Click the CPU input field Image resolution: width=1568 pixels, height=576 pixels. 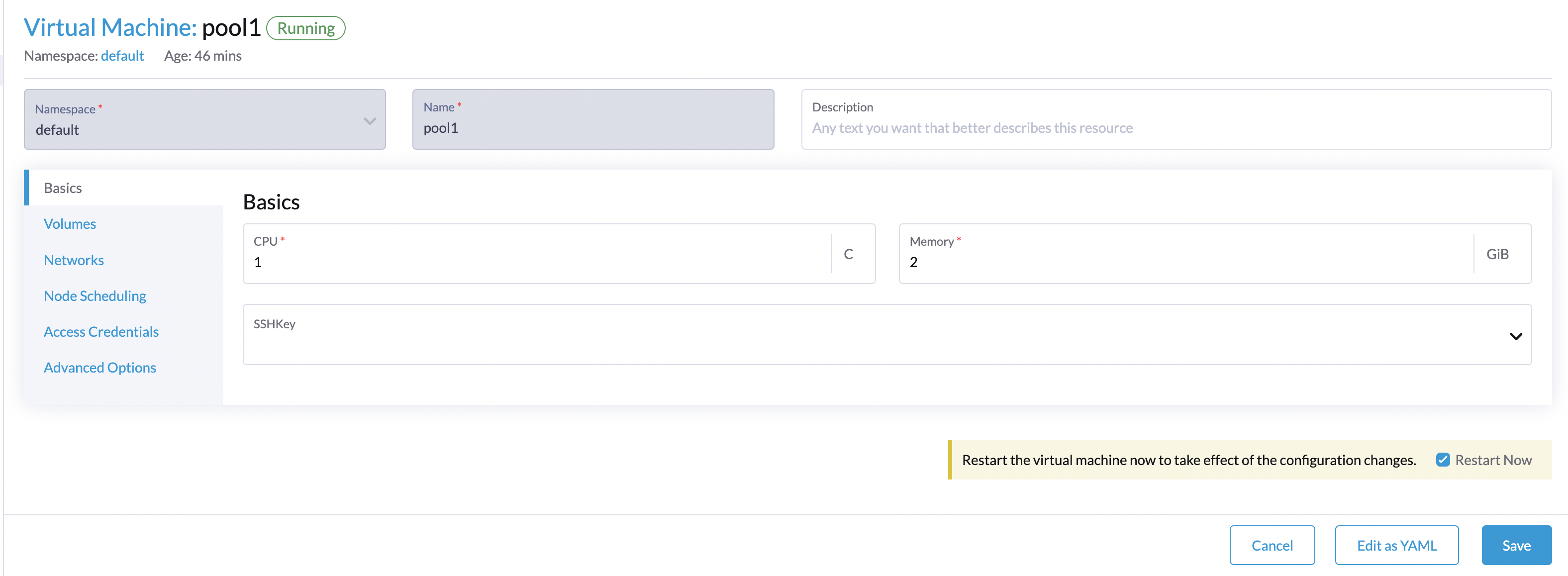point(536,262)
